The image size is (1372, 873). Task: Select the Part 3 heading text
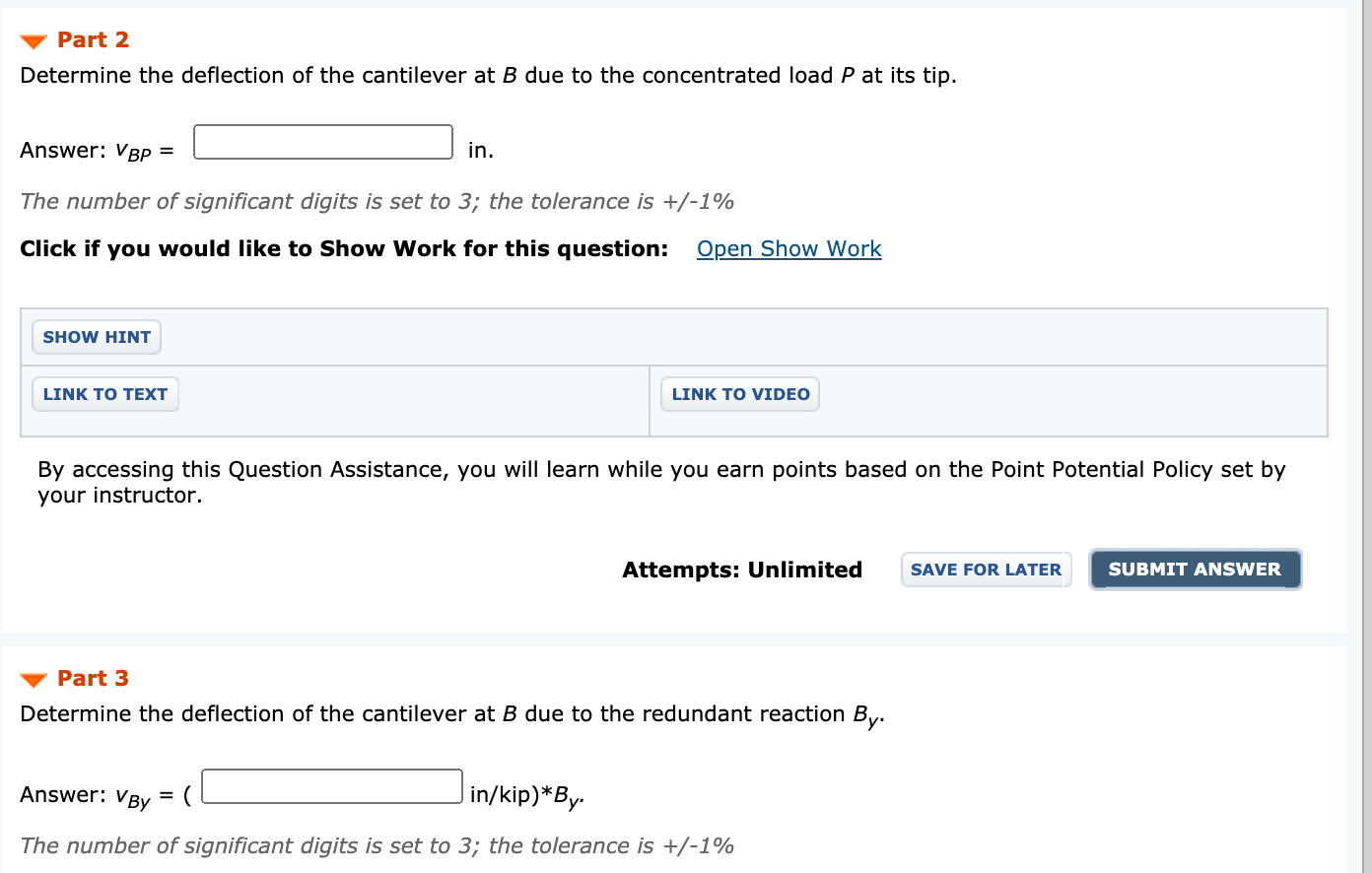[x=92, y=678]
